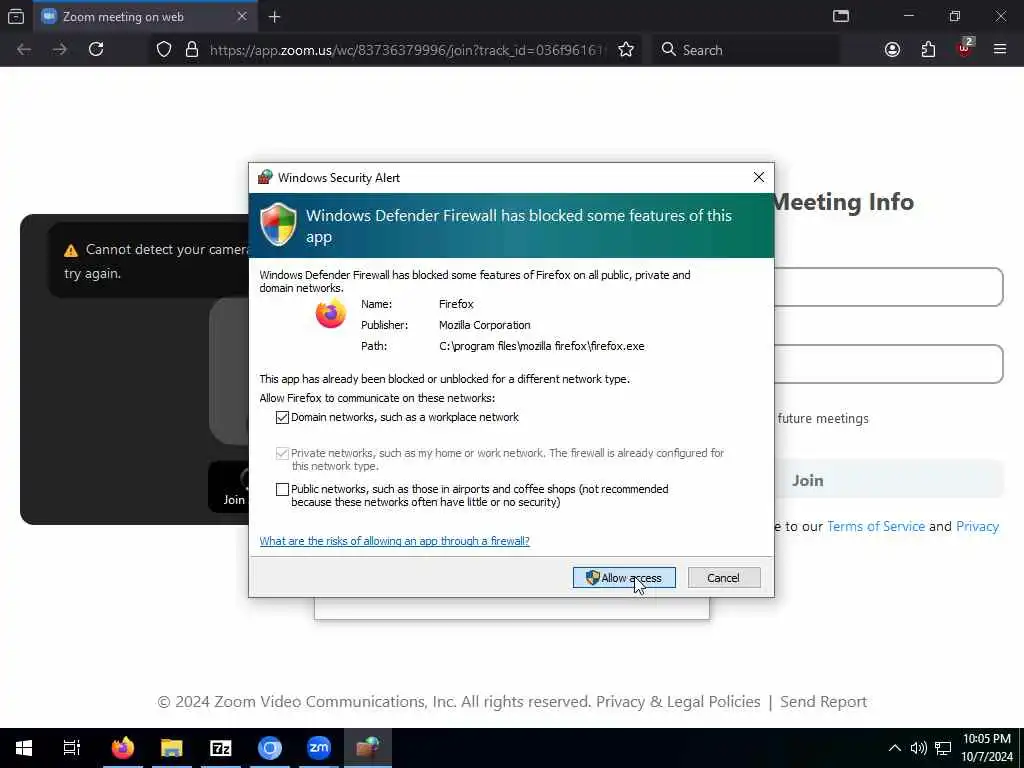This screenshot has width=1024, height=768.
Task: Show hidden system tray icons
Action: pyautogui.click(x=895, y=748)
